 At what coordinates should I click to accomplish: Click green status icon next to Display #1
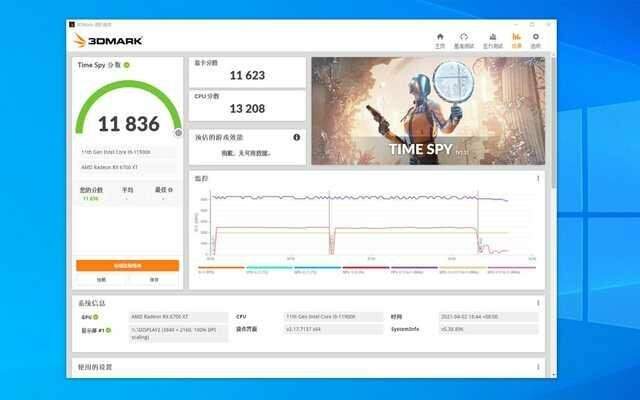pos(107,329)
